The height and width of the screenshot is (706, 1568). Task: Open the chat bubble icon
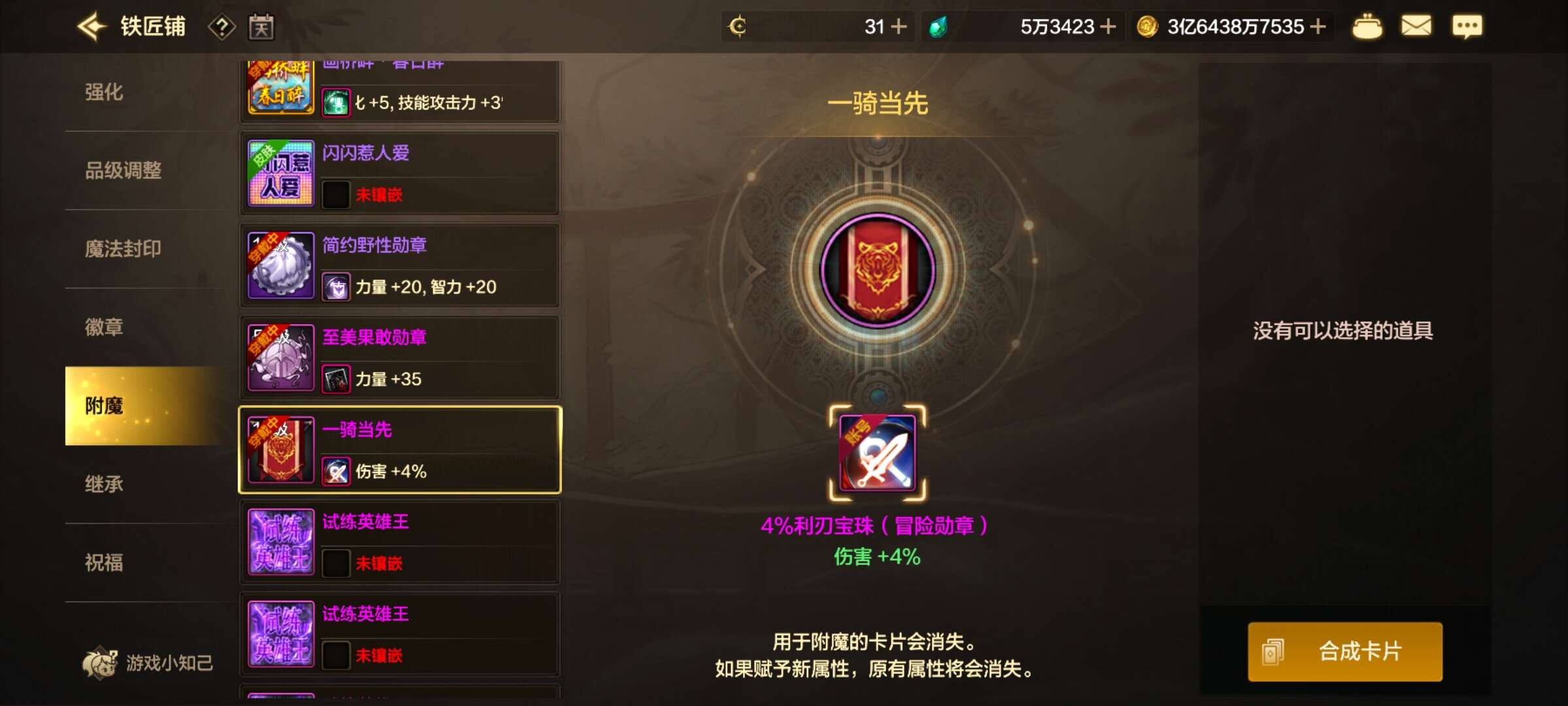pyautogui.click(x=1467, y=27)
